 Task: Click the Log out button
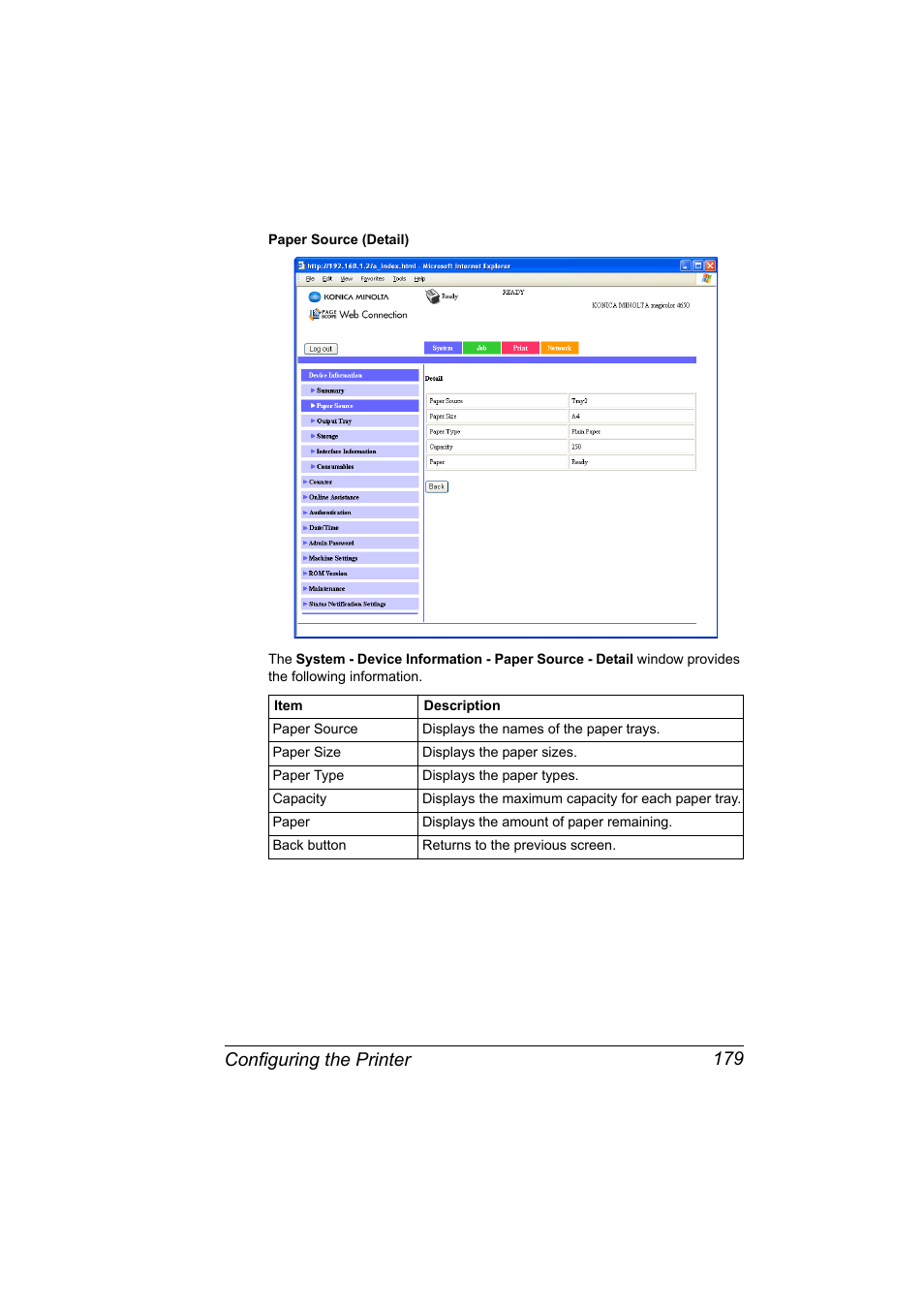point(321,349)
